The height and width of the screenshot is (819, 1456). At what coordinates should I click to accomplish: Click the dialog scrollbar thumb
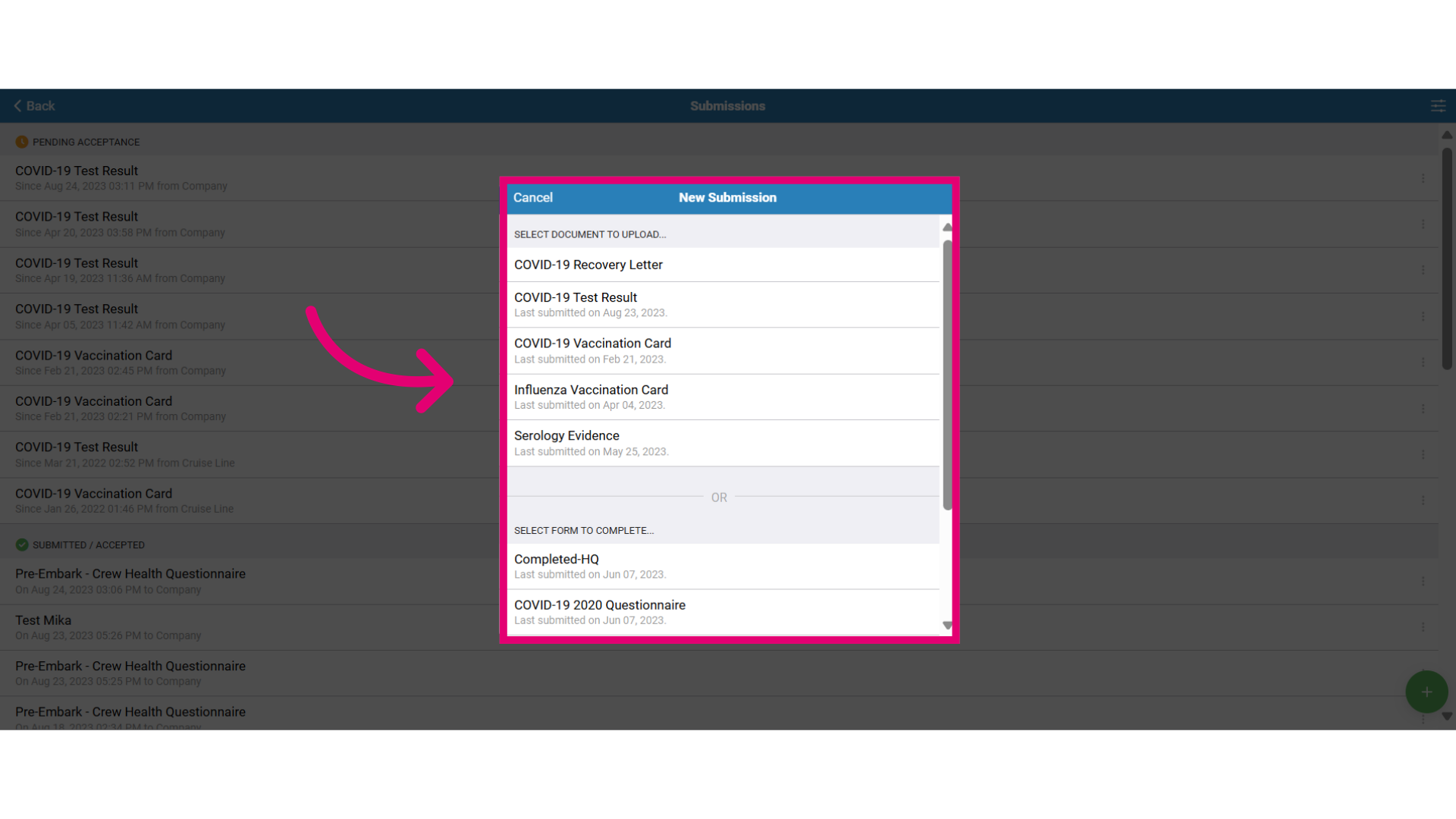[947, 375]
